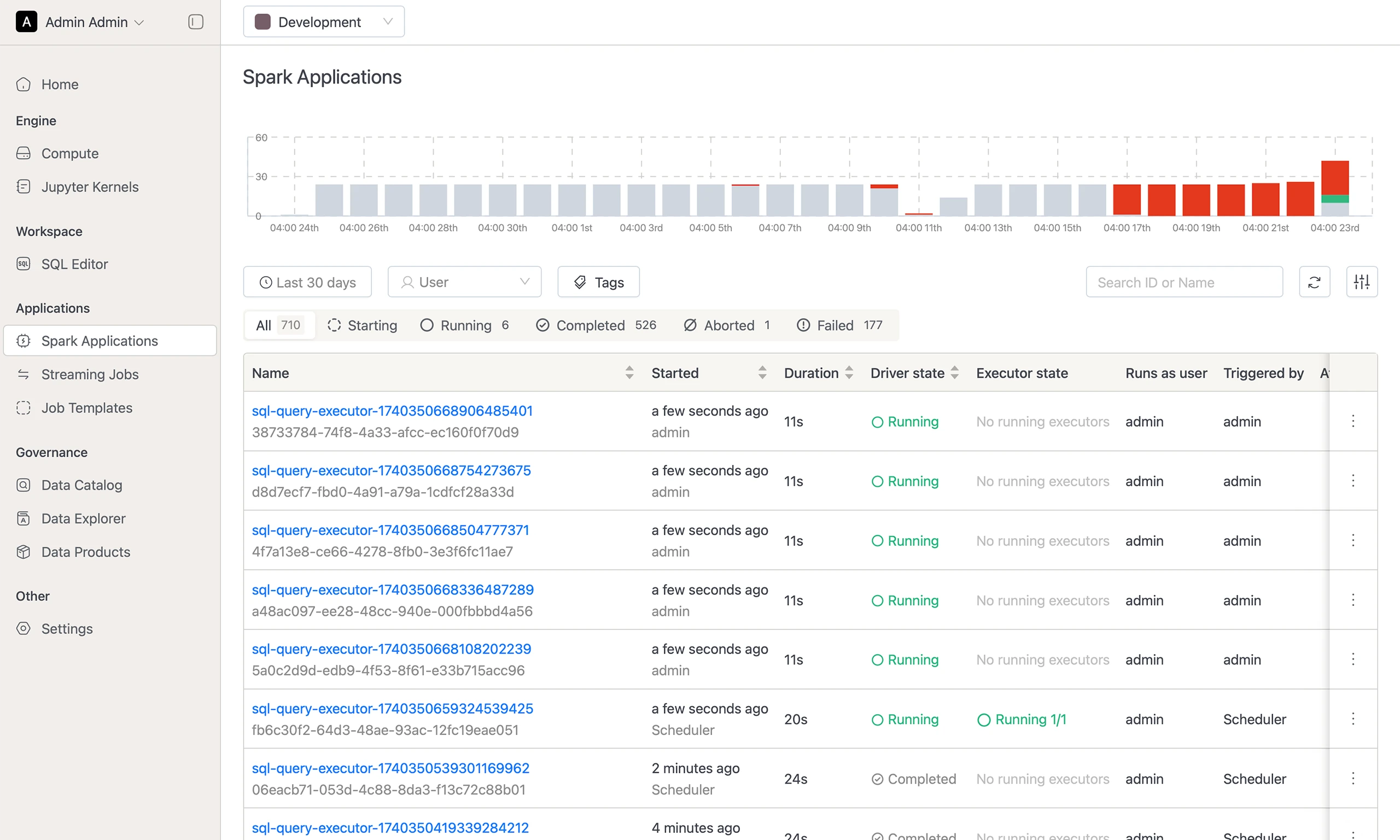Click the Running 1/1 executor state
Image resolution: width=1400 pixels, height=840 pixels.
(1022, 719)
